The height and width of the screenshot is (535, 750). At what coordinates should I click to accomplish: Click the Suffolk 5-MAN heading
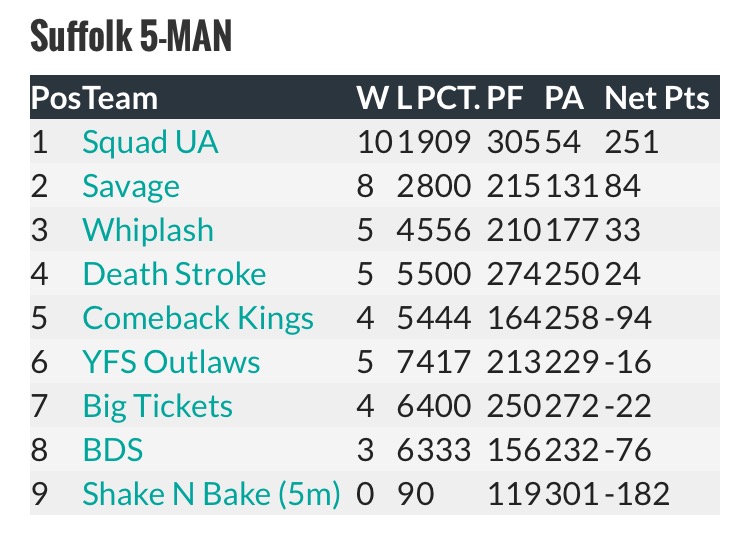coord(131,37)
